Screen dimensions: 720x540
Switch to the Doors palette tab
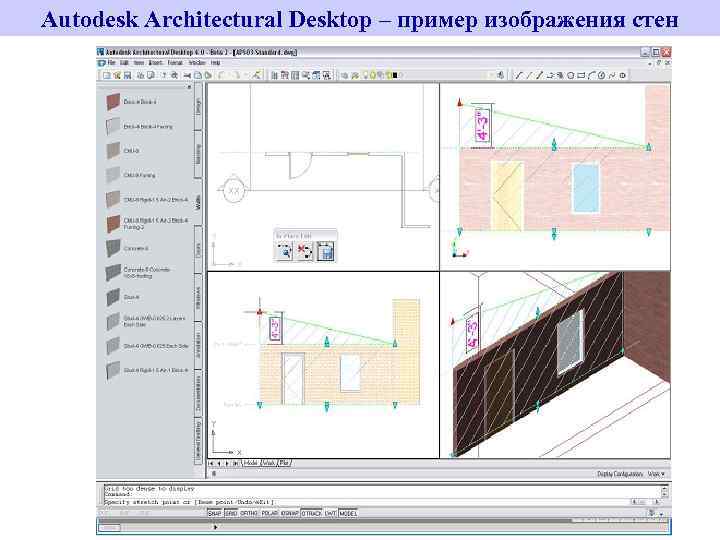click(198, 250)
